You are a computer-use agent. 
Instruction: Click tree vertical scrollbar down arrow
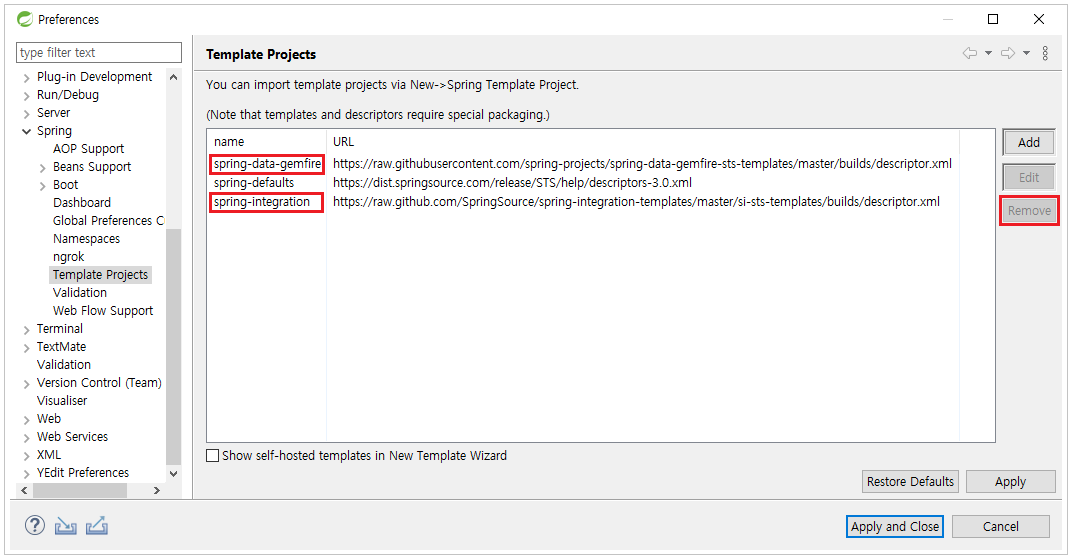coord(174,473)
